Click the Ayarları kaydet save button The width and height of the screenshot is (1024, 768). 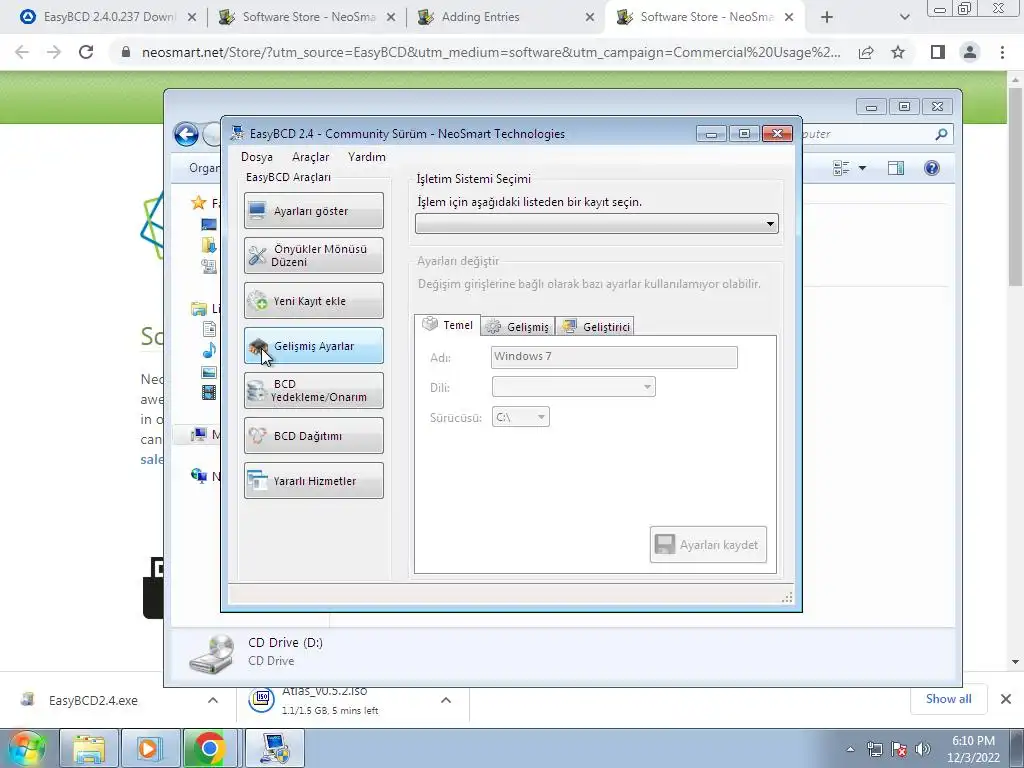click(708, 545)
